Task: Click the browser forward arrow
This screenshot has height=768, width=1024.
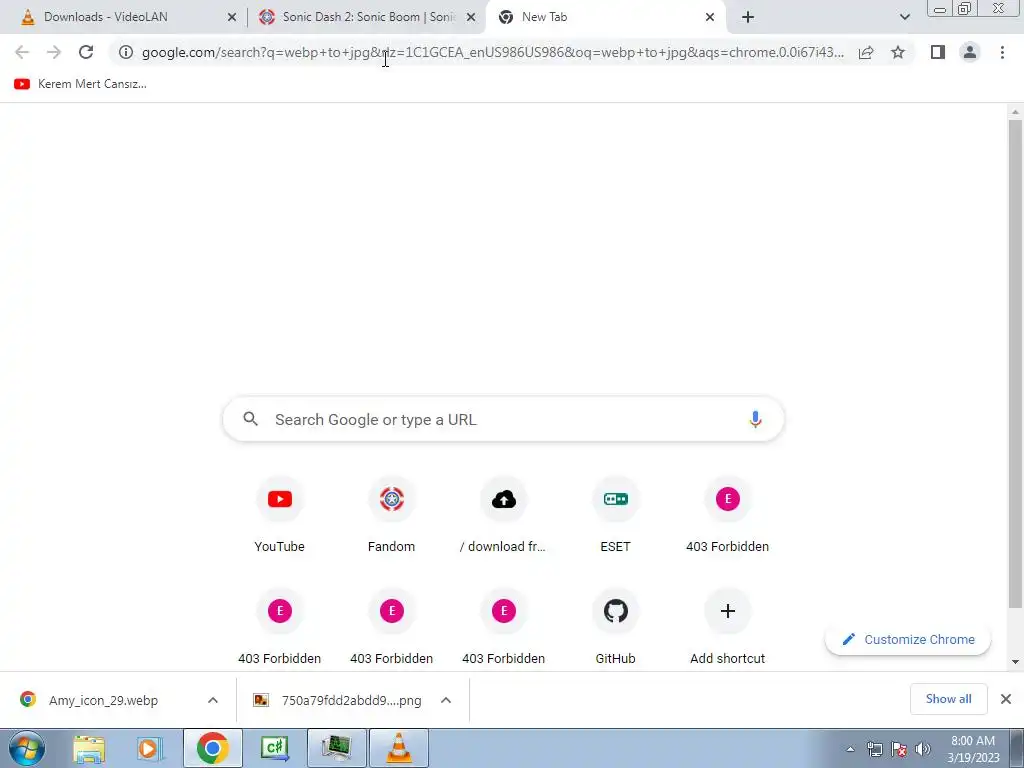Action: tap(54, 52)
